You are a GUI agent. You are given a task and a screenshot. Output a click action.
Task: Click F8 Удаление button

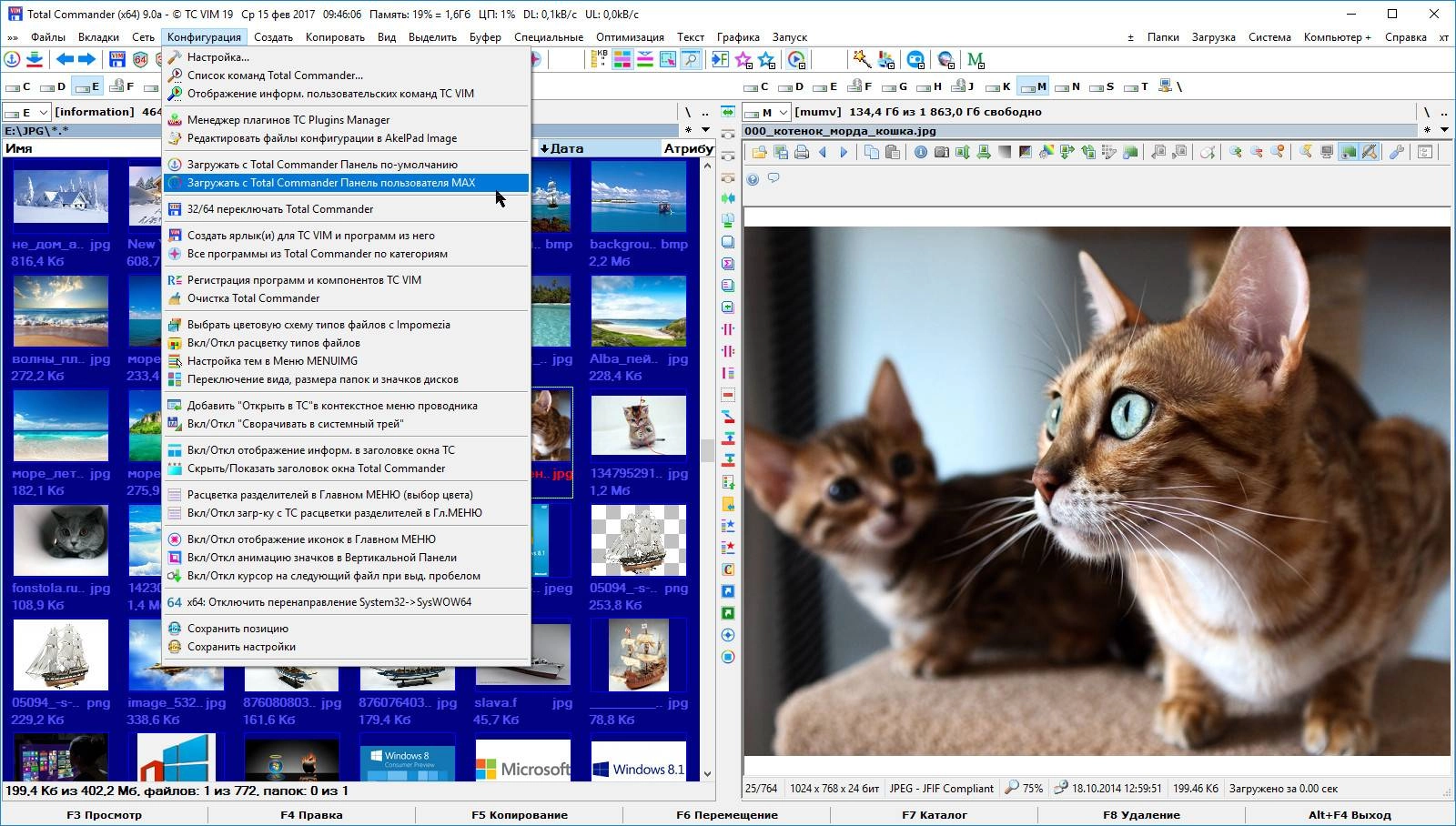click(x=1141, y=815)
